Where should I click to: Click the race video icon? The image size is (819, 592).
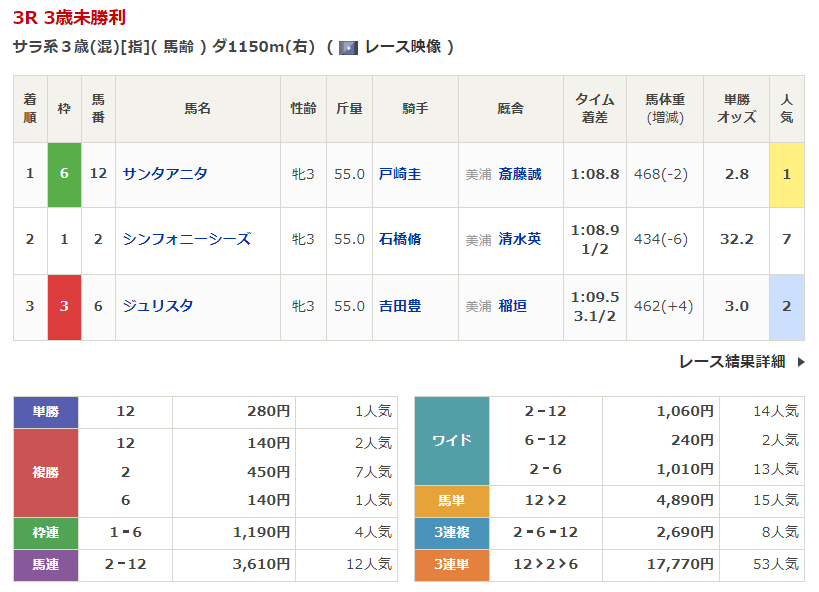point(348,48)
